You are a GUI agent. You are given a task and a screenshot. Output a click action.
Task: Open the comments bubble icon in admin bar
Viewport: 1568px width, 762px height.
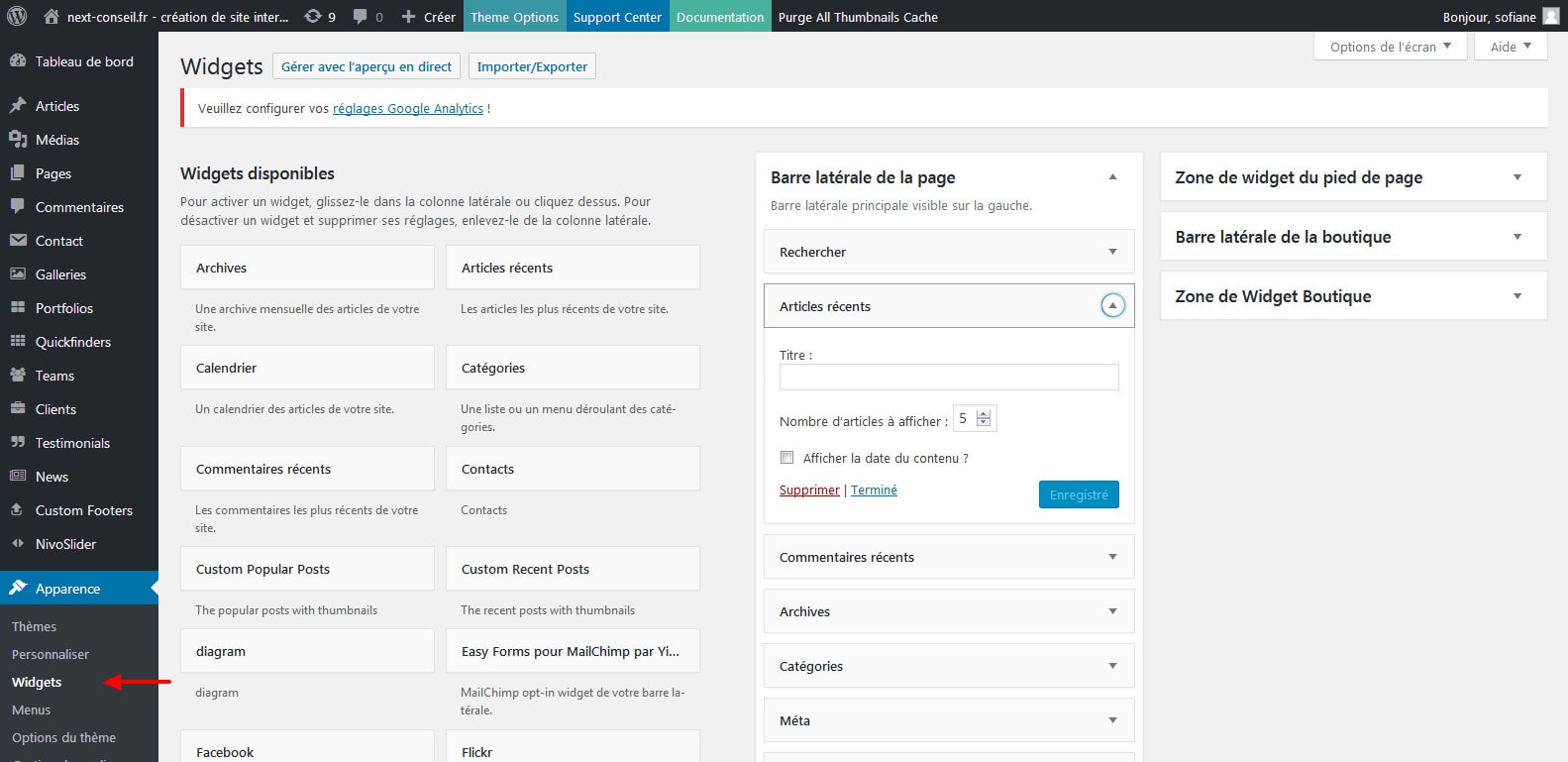click(360, 16)
